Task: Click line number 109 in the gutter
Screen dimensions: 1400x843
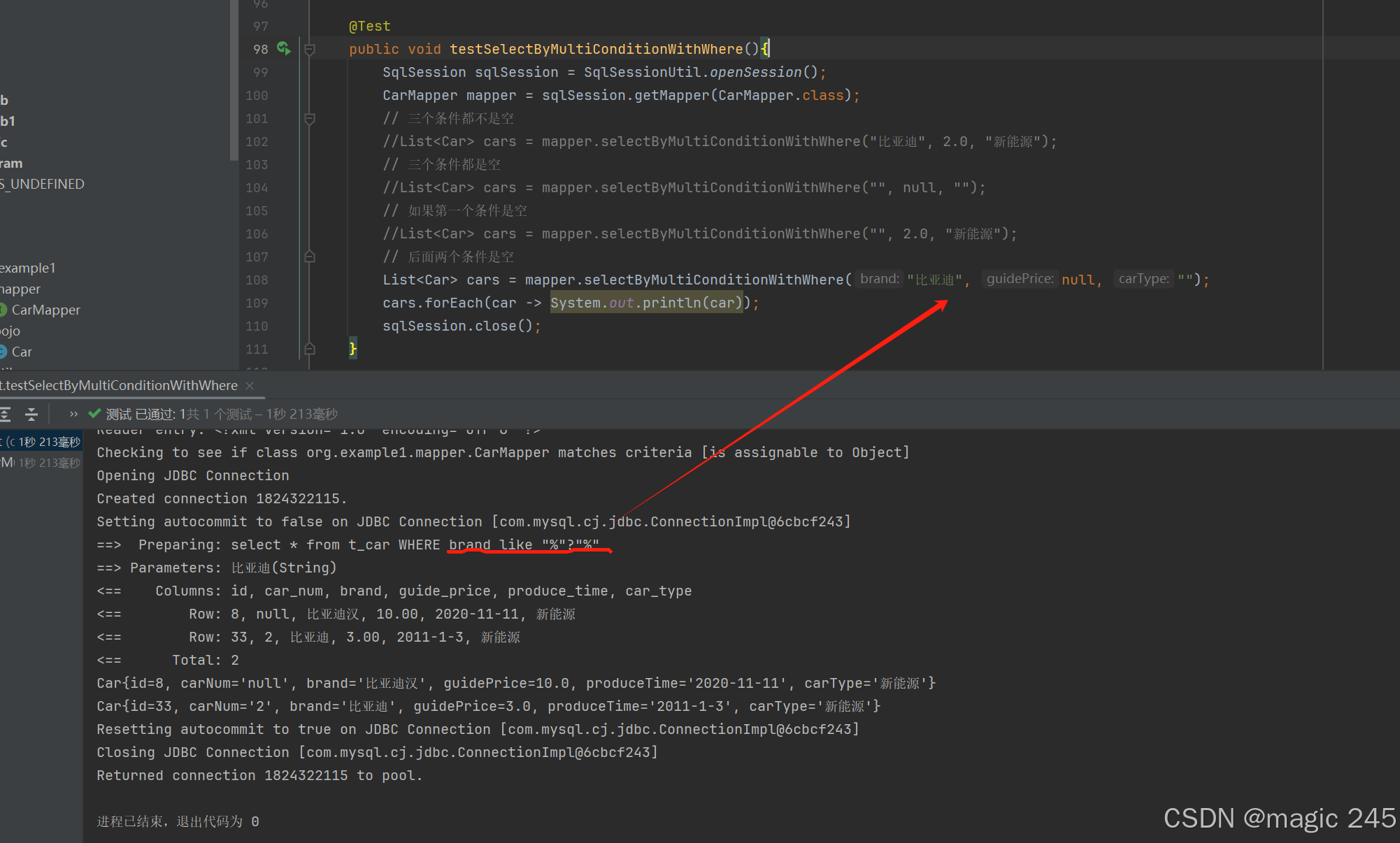Action: pyautogui.click(x=257, y=303)
